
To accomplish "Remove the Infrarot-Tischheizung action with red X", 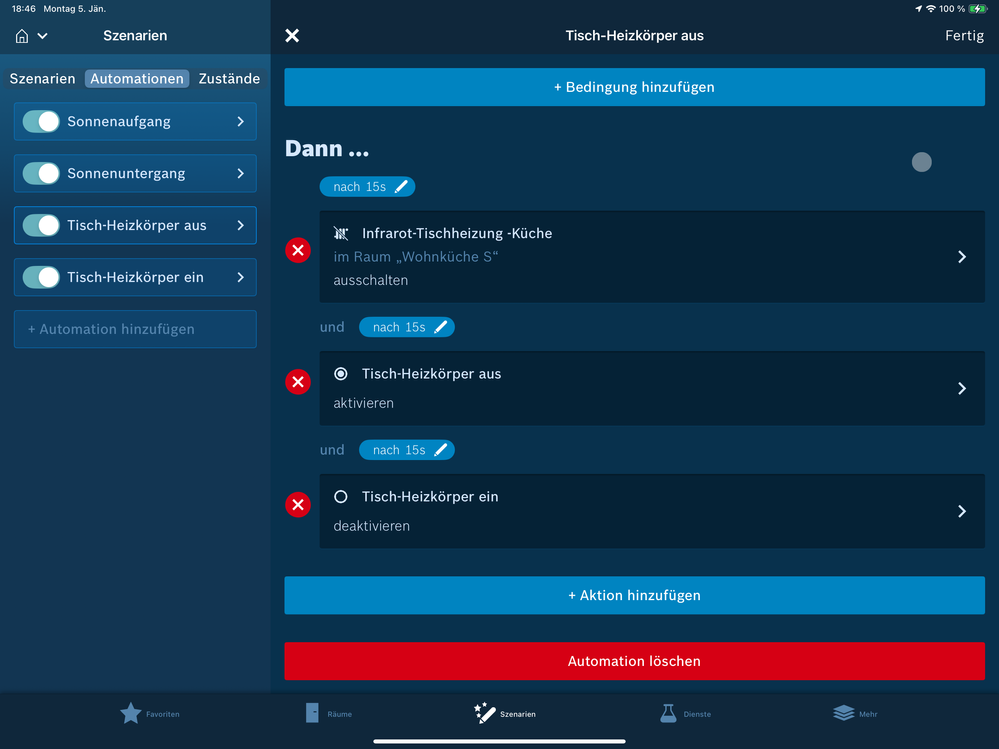I will coord(298,251).
